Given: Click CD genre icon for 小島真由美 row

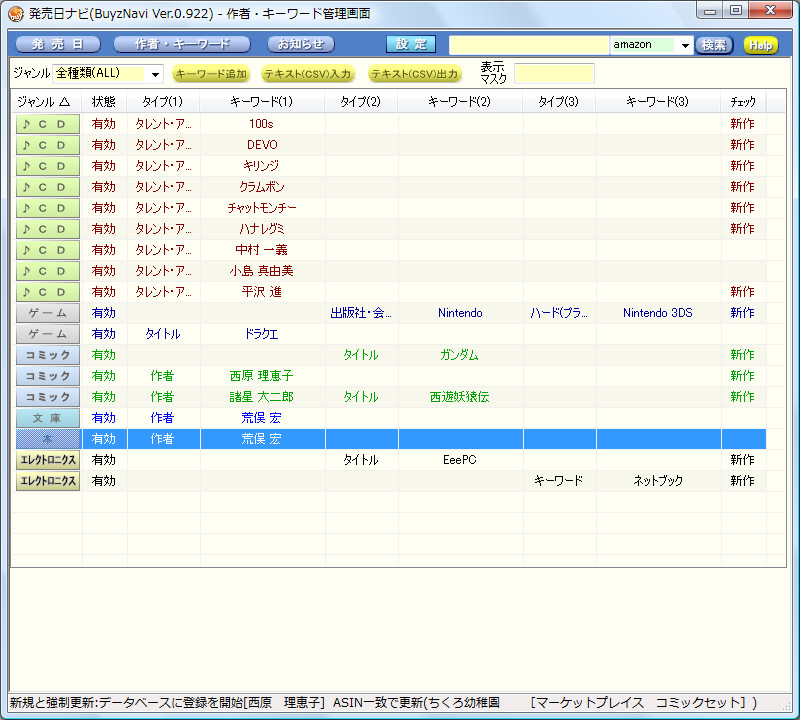Looking at the screenshot, I should (47, 271).
